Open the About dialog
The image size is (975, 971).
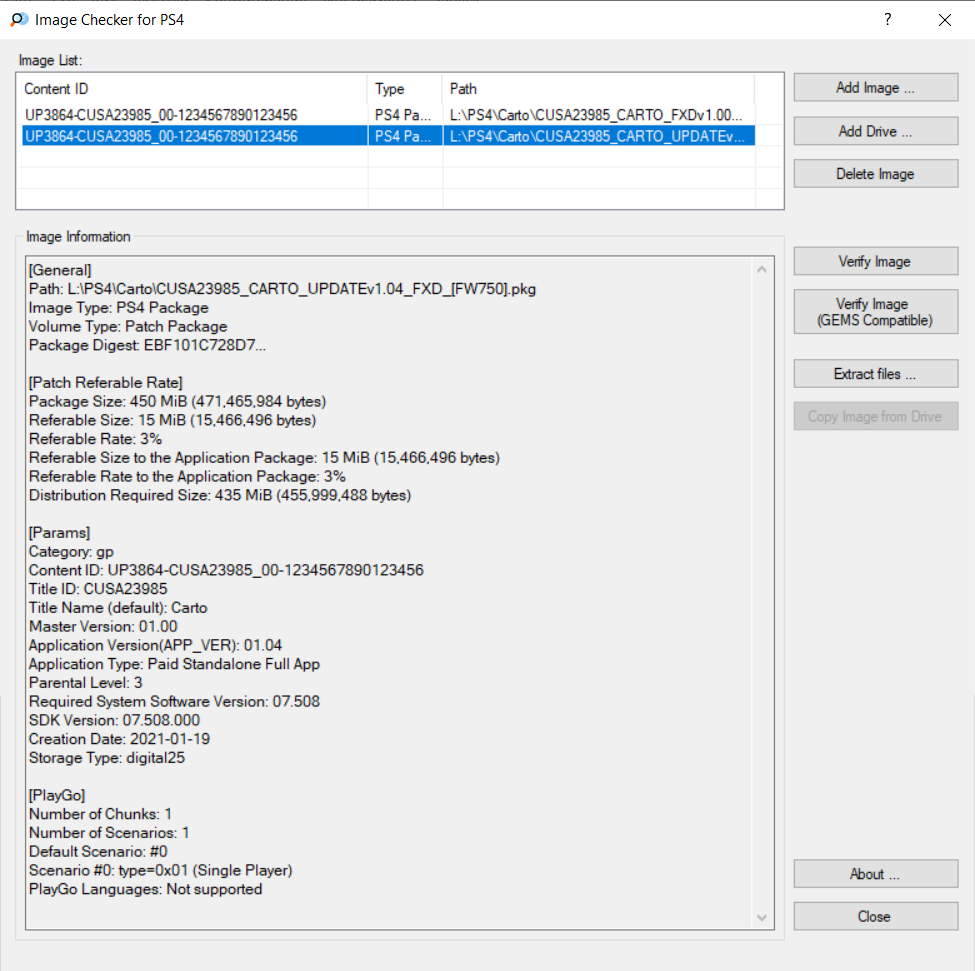coord(876,874)
